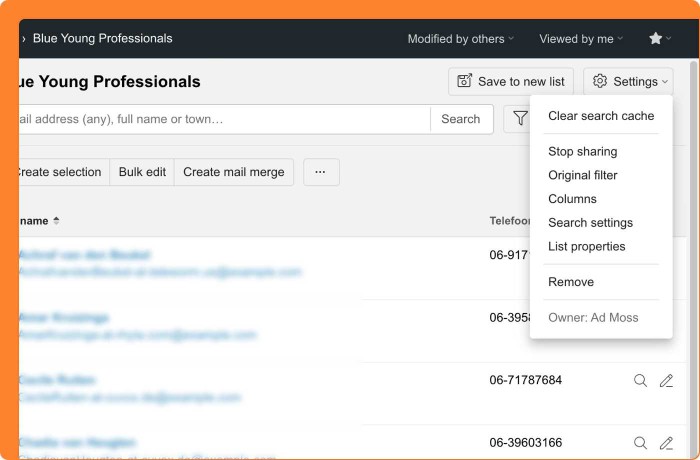700x460 pixels.
Task: Focus the name or town search field
Action: point(224,119)
